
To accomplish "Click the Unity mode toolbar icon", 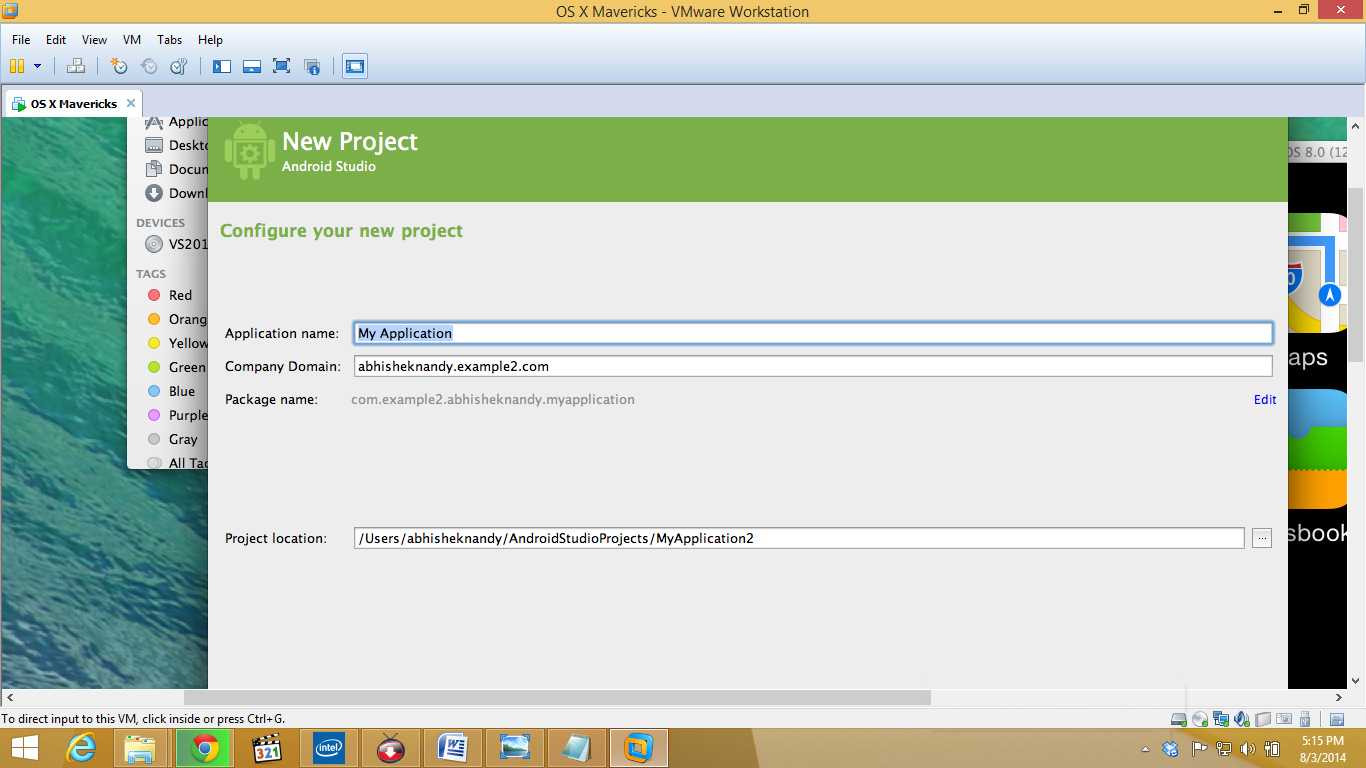I will (x=312, y=66).
